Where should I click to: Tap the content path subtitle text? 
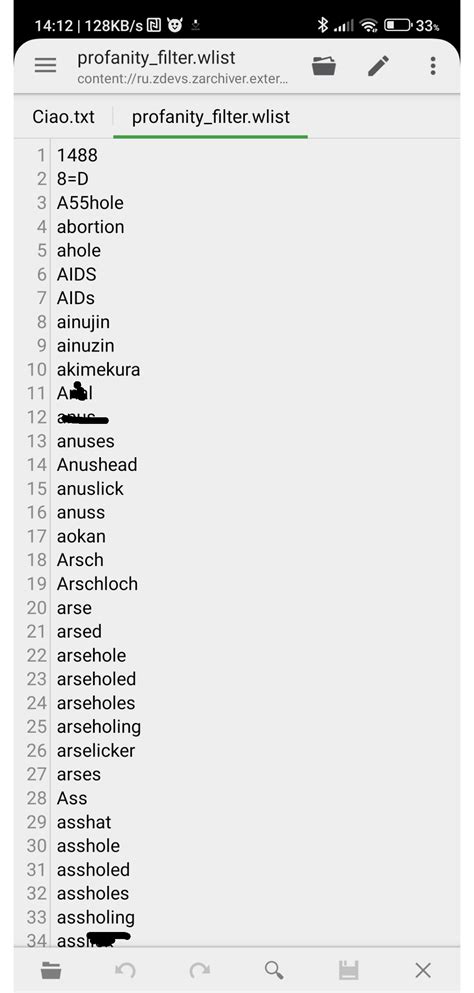pos(183,79)
